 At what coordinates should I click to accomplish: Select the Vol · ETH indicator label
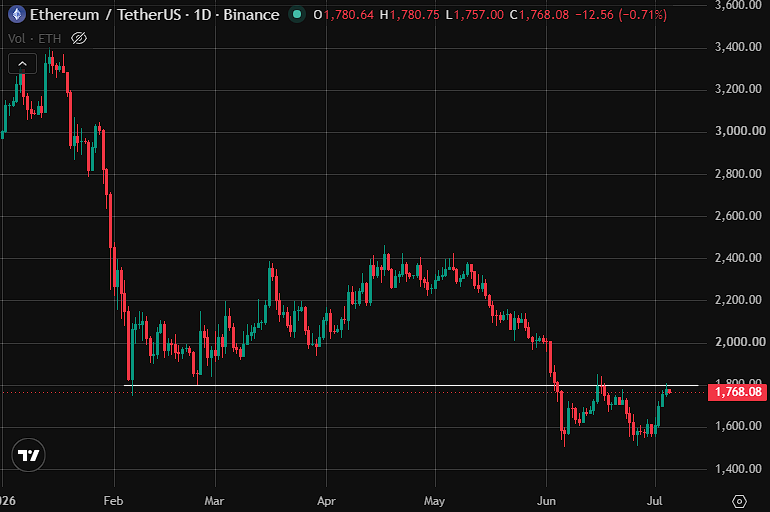(34, 38)
